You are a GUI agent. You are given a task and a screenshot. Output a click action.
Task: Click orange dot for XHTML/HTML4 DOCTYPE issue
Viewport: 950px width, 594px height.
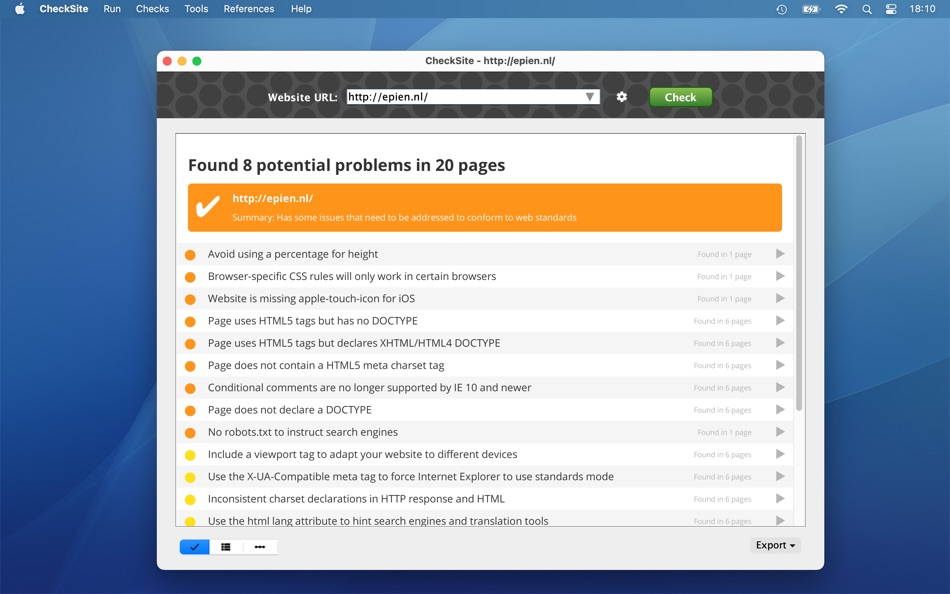tap(190, 344)
